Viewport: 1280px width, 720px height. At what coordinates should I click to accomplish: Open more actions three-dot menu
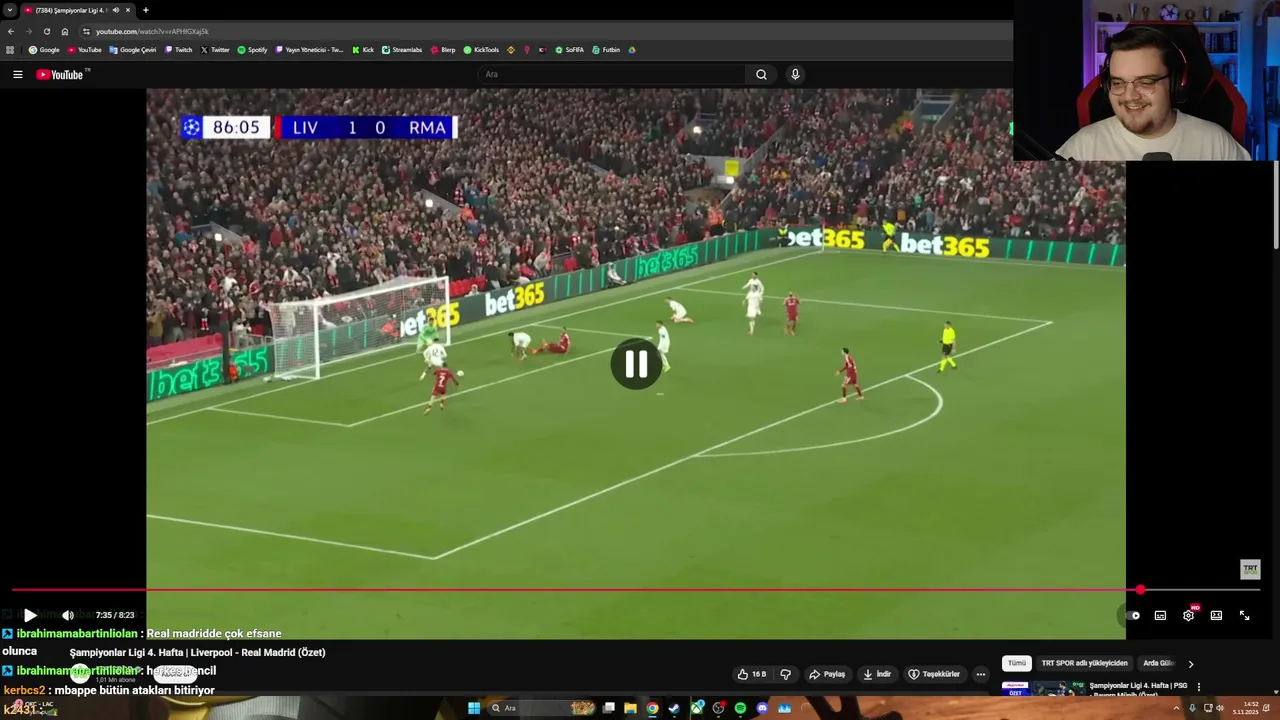tap(981, 674)
